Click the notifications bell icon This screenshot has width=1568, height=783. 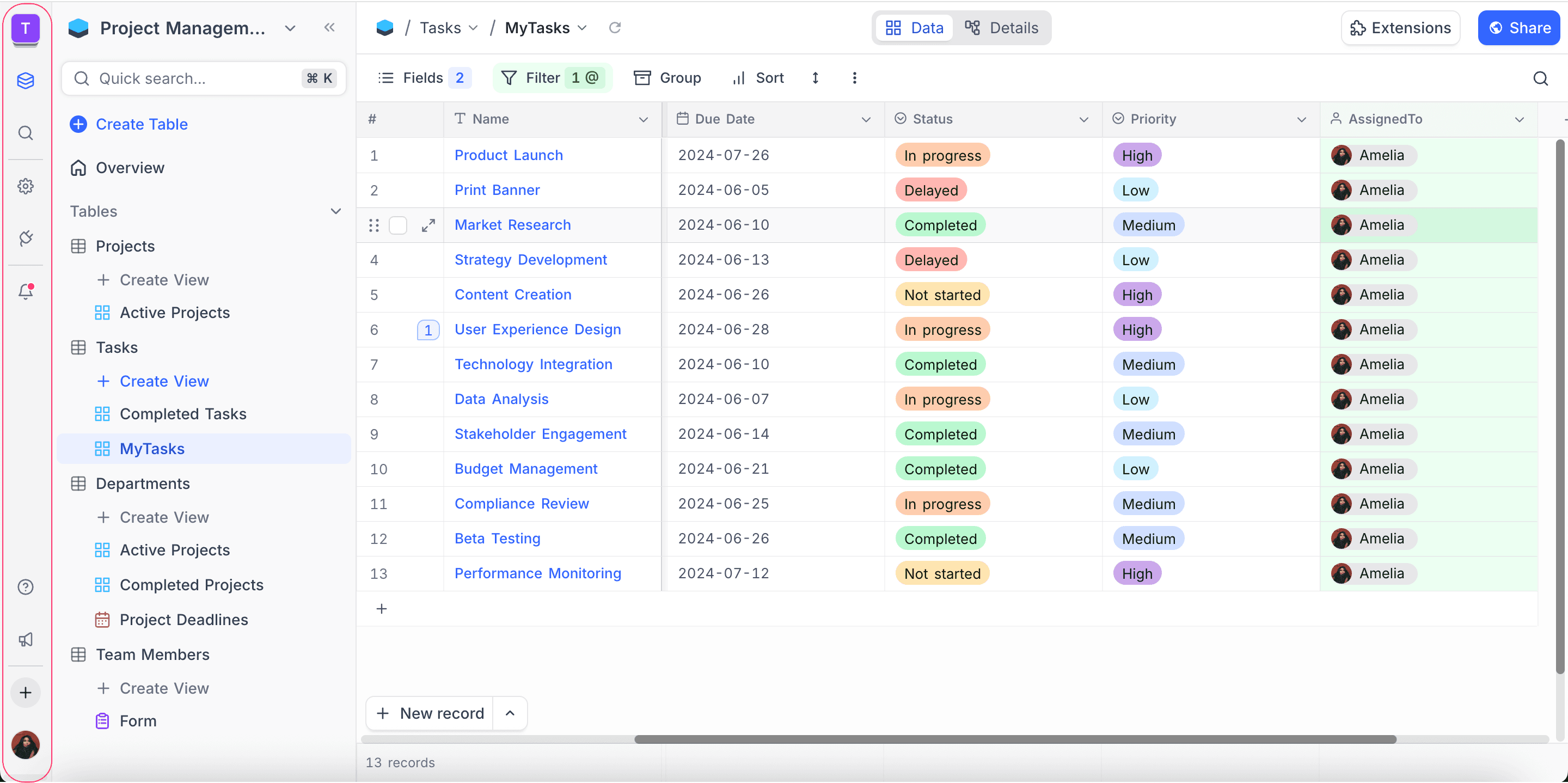(26, 292)
